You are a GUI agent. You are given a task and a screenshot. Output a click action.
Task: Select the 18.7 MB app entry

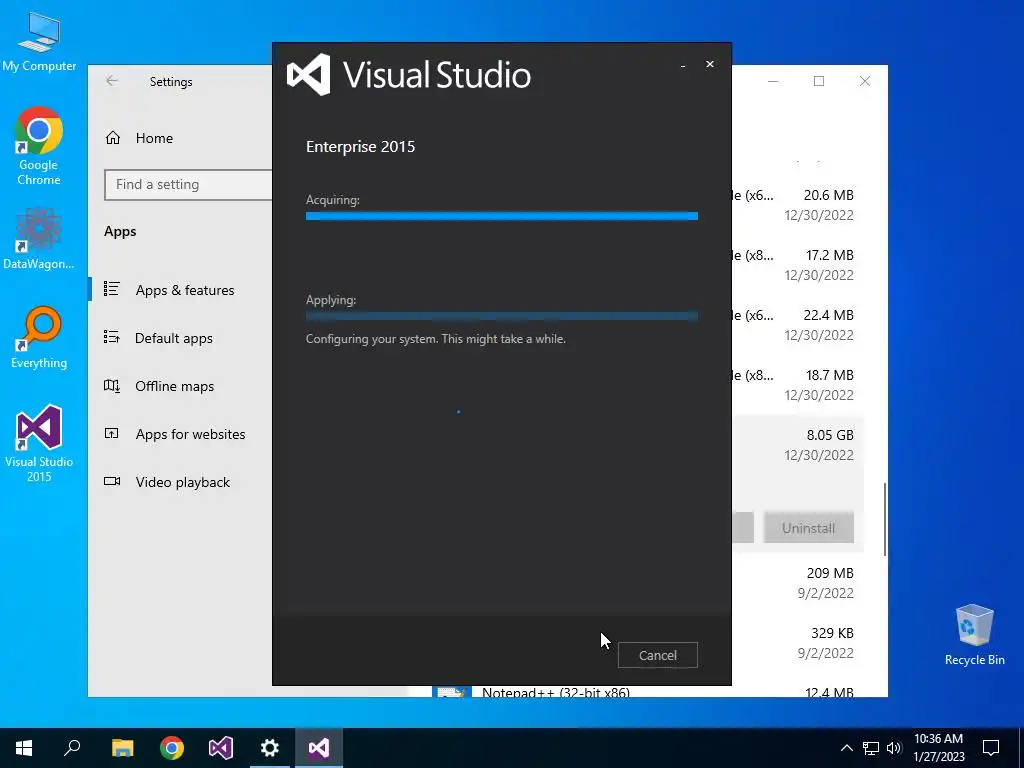point(798,385)
